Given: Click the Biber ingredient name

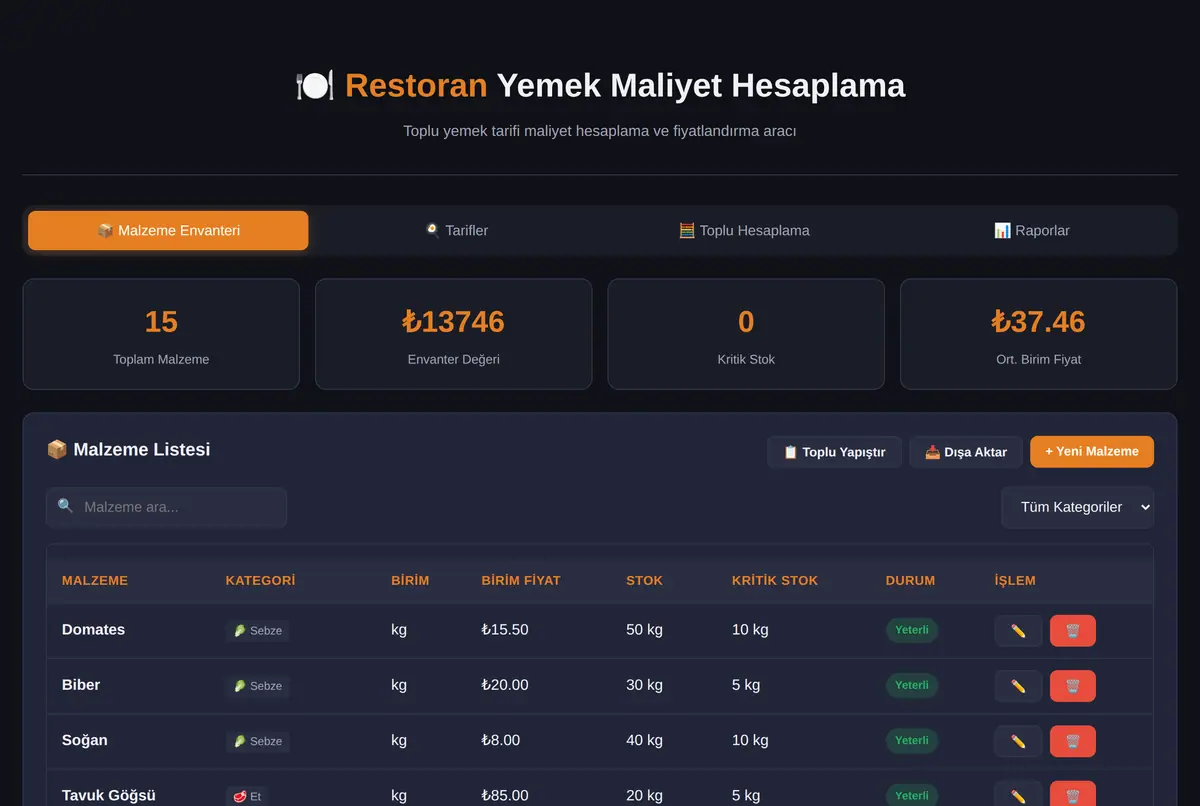Looking at the screenshot, I should coord(81,685).
